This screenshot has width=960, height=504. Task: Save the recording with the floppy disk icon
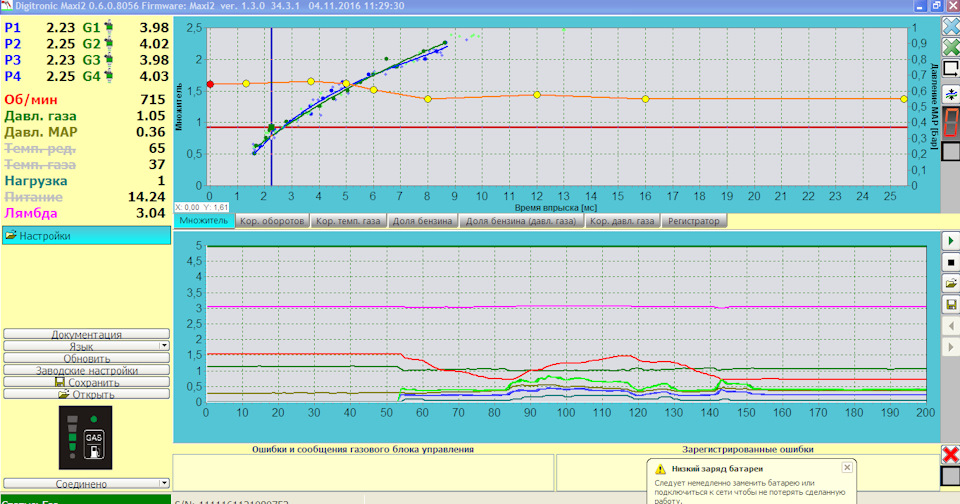click(951, 304)
